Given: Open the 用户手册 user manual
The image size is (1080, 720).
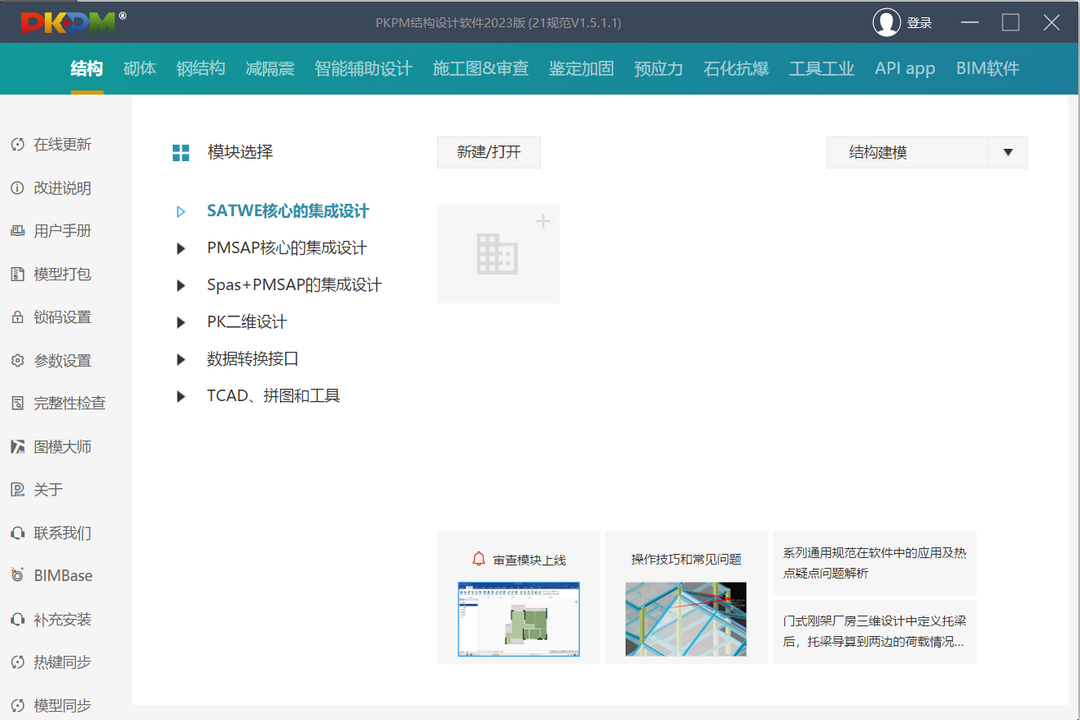Looking at the screenshot, I should point(60,230).
